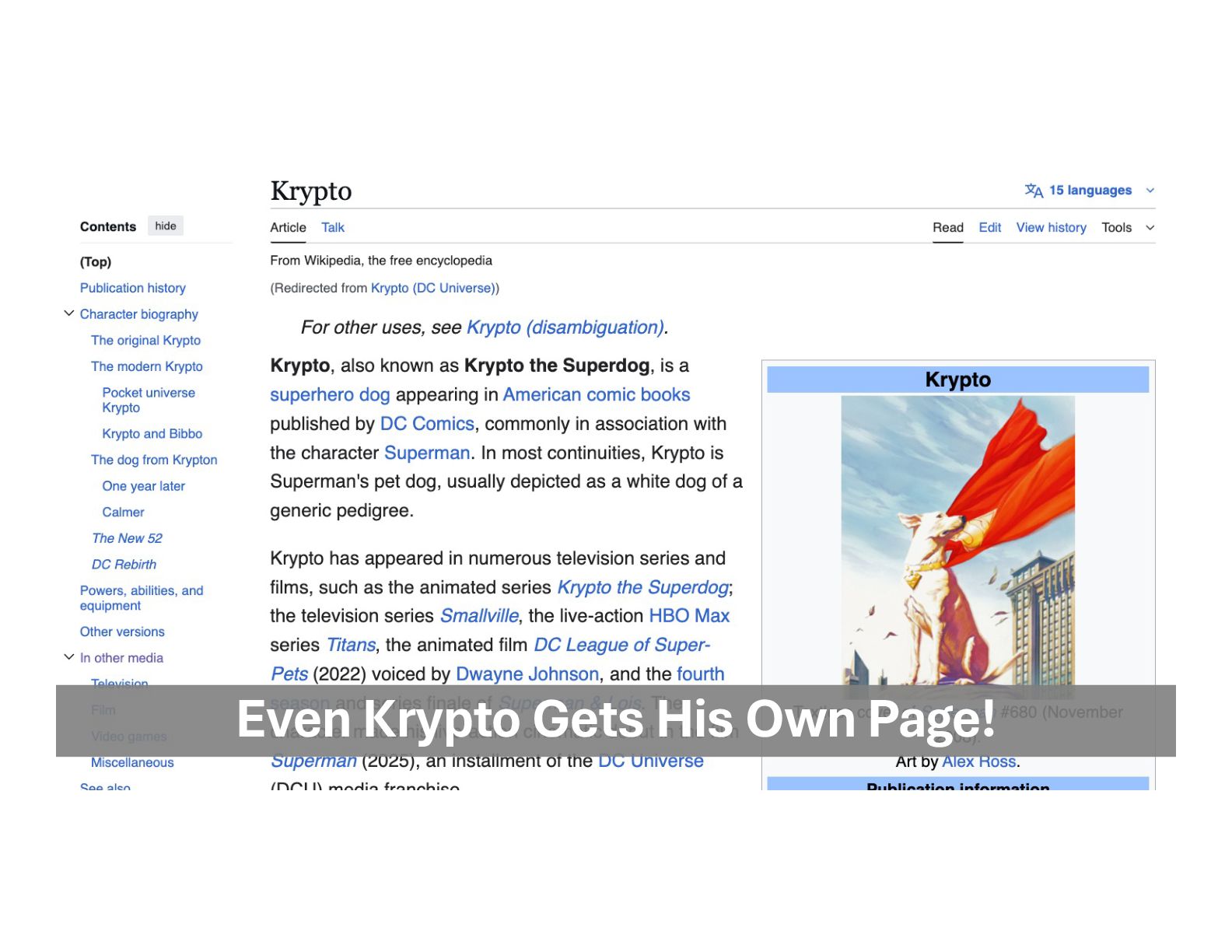Viewport: 1232px width, 952px height.
Task: Open the DC Comics link
Action: point(427,424)
